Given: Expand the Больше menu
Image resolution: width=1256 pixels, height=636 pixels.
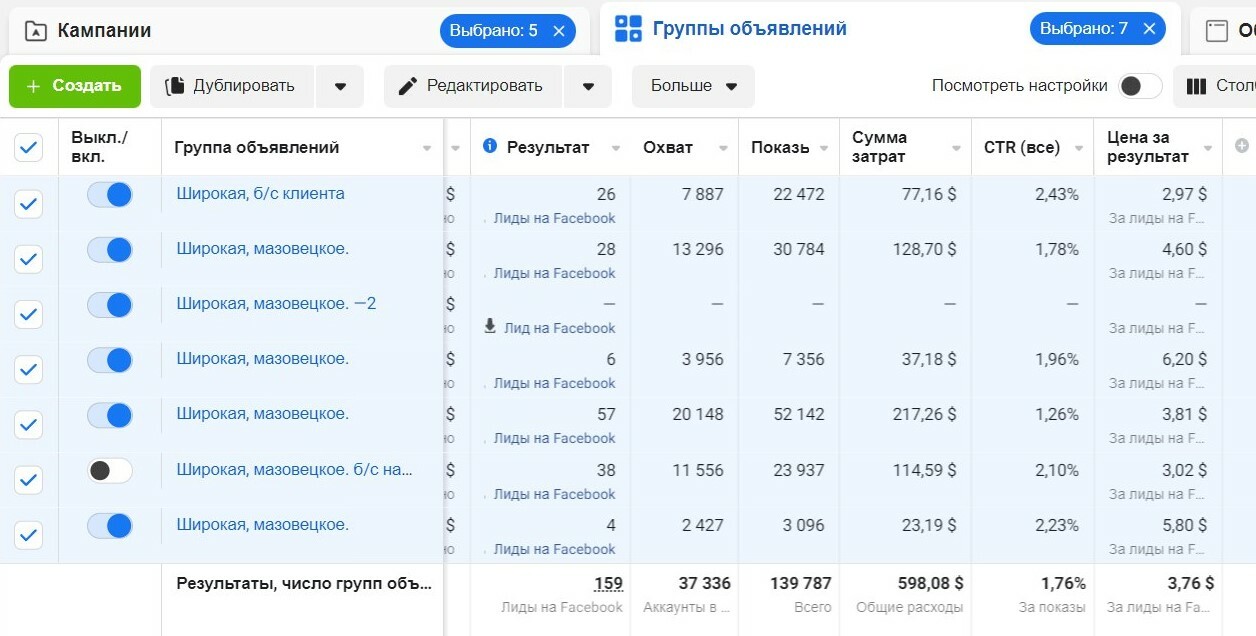Looking at the screenshot, I should pos(693,87).
